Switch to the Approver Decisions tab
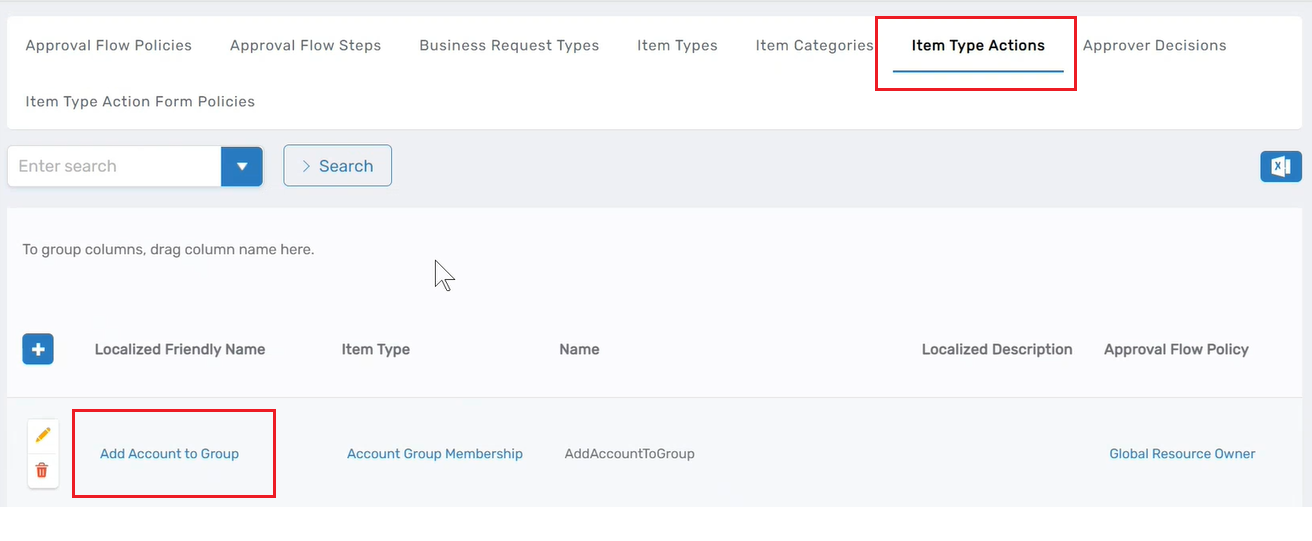Viewport: 1312px width, 541px height. click(1155, 45)
